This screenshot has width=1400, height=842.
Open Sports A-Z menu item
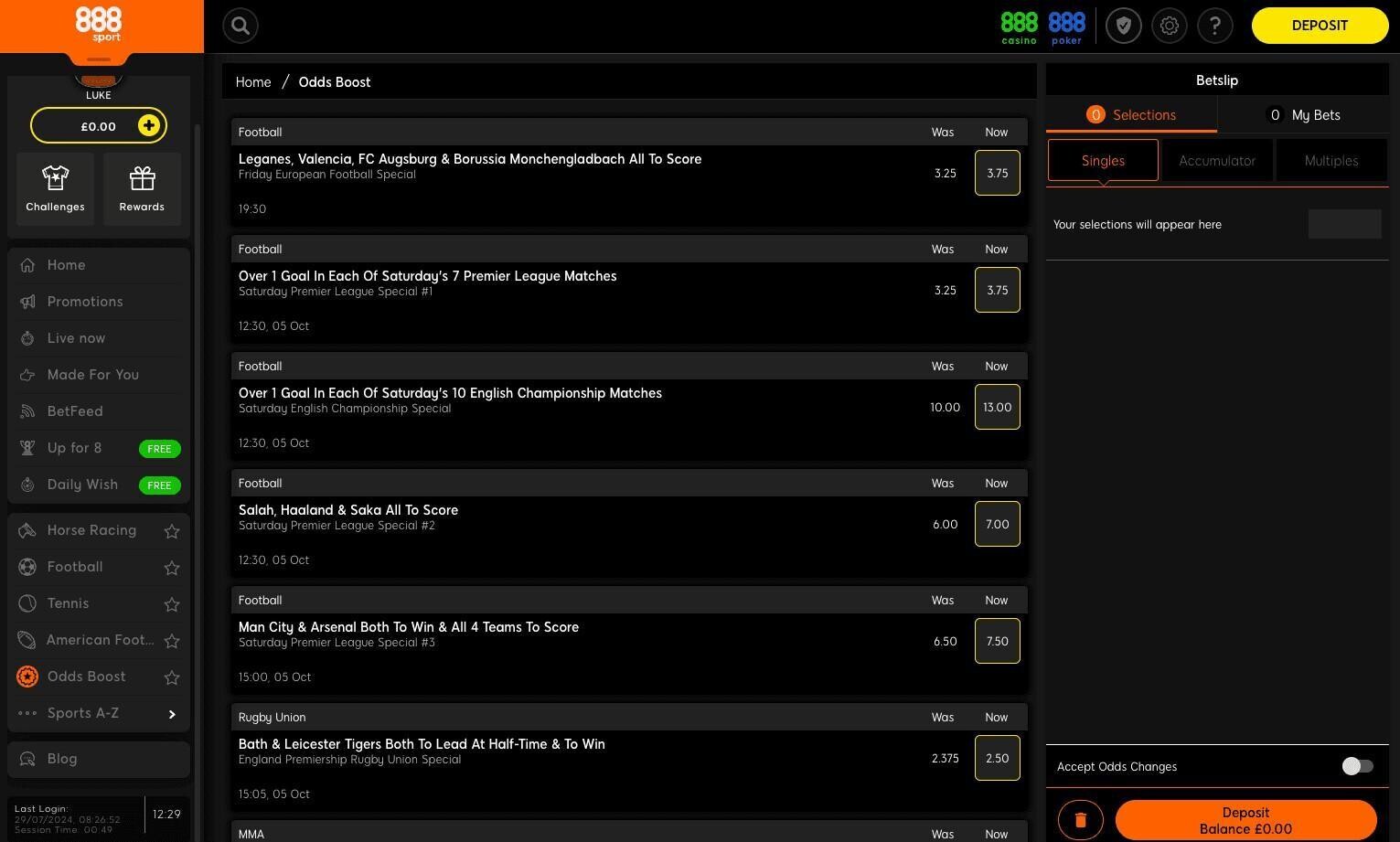coord(99,713)
